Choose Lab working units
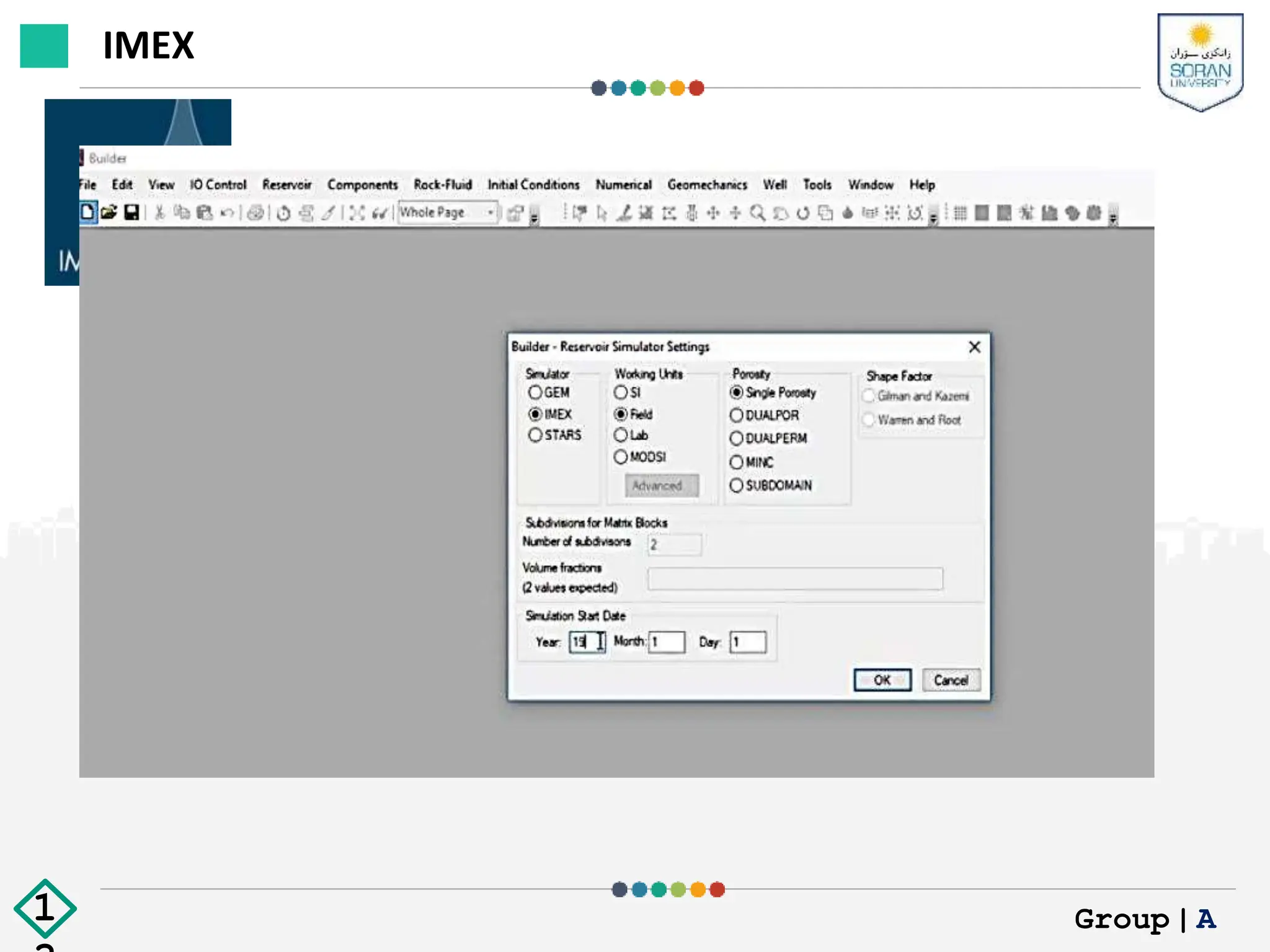This screenshot has height=952, width=1270. click(x=621, y=435)
